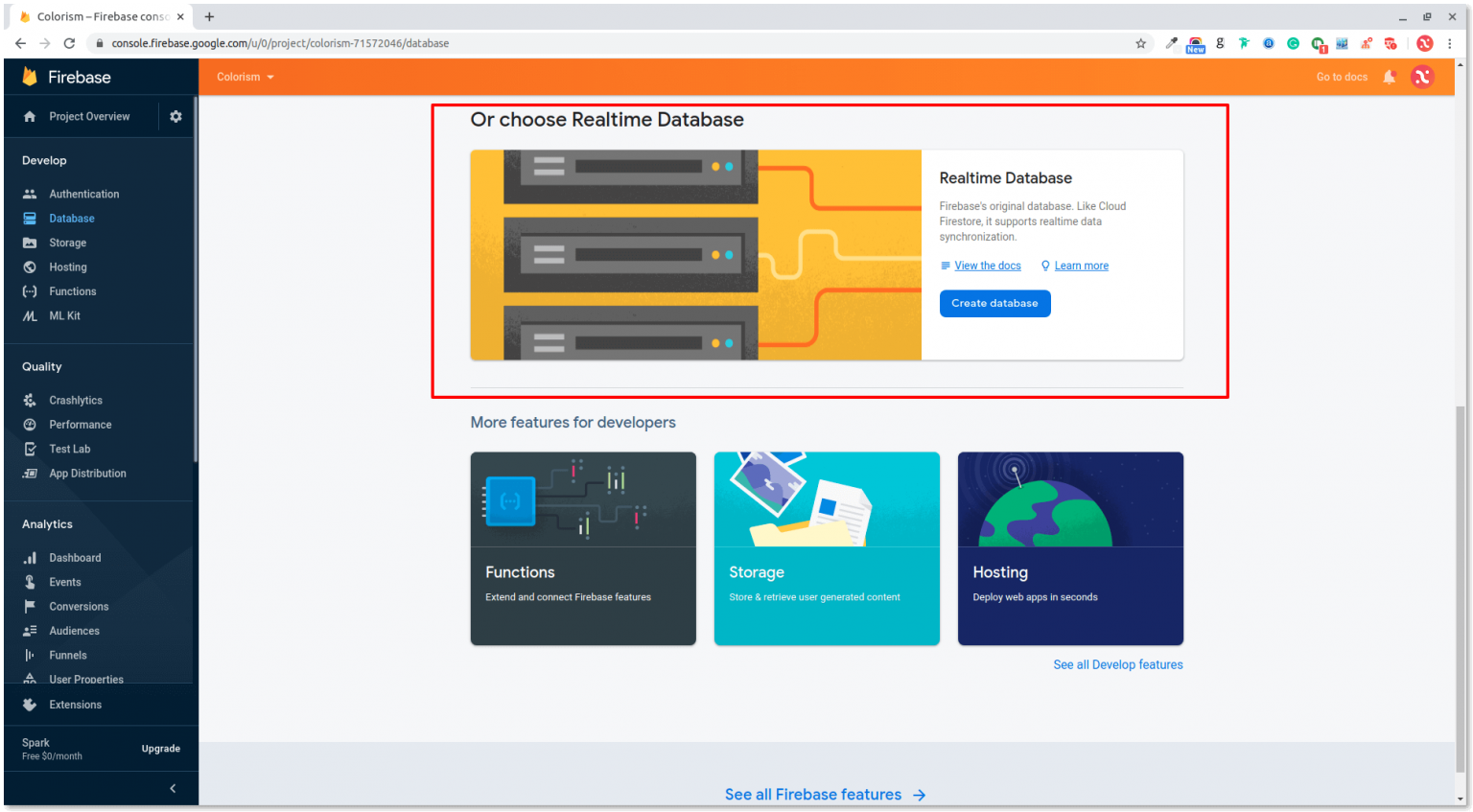Open notifications with the bell icon
The image size is (1473, 812).
click(x=1390, y=77)
